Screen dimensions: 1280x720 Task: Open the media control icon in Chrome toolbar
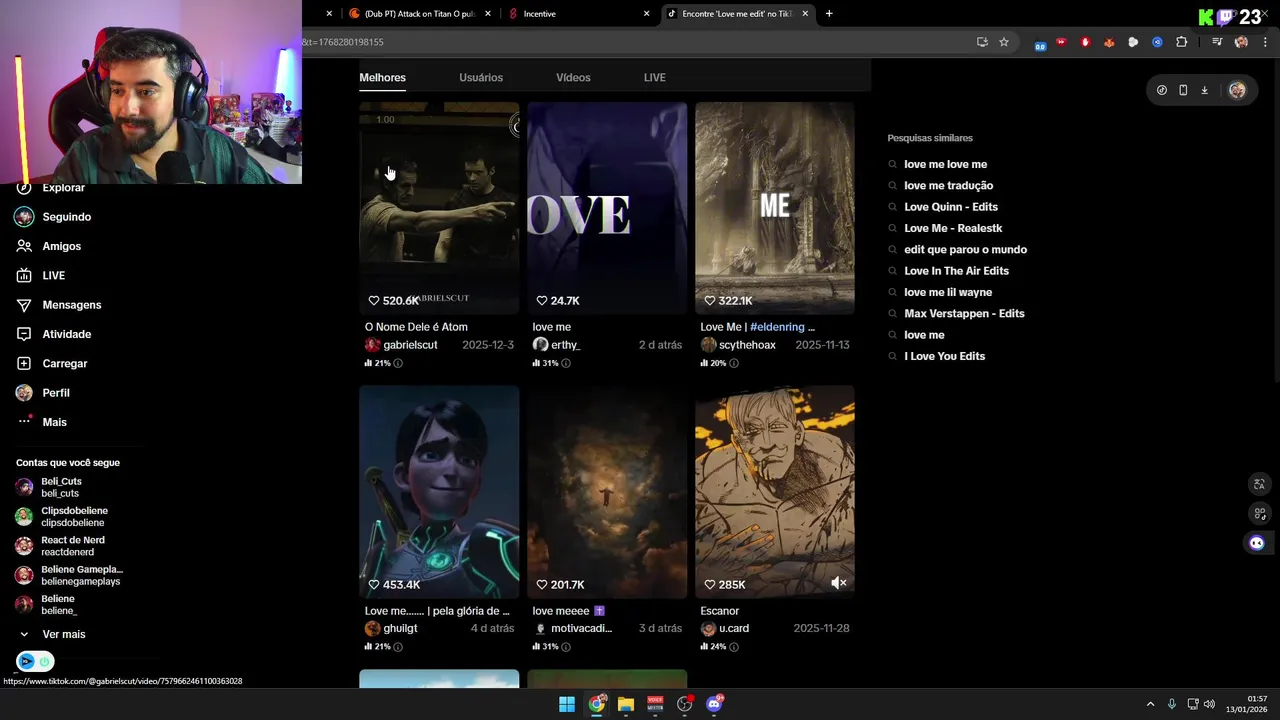click(1217, 42)
